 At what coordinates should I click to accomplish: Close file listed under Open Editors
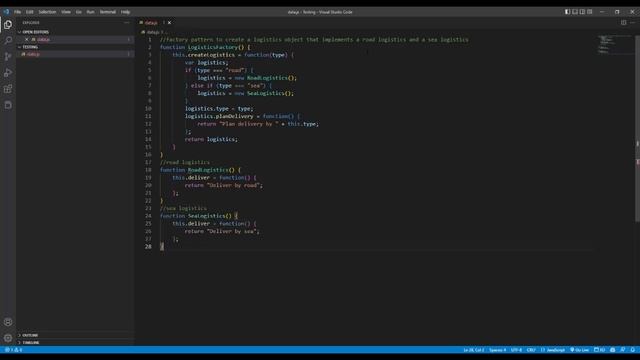pyautogui.click(x=27, y=39)
